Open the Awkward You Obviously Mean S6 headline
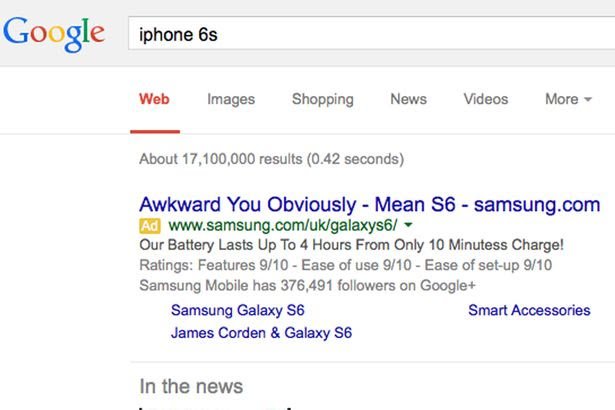This screenshot has width=615, height=410. (369, 204)
